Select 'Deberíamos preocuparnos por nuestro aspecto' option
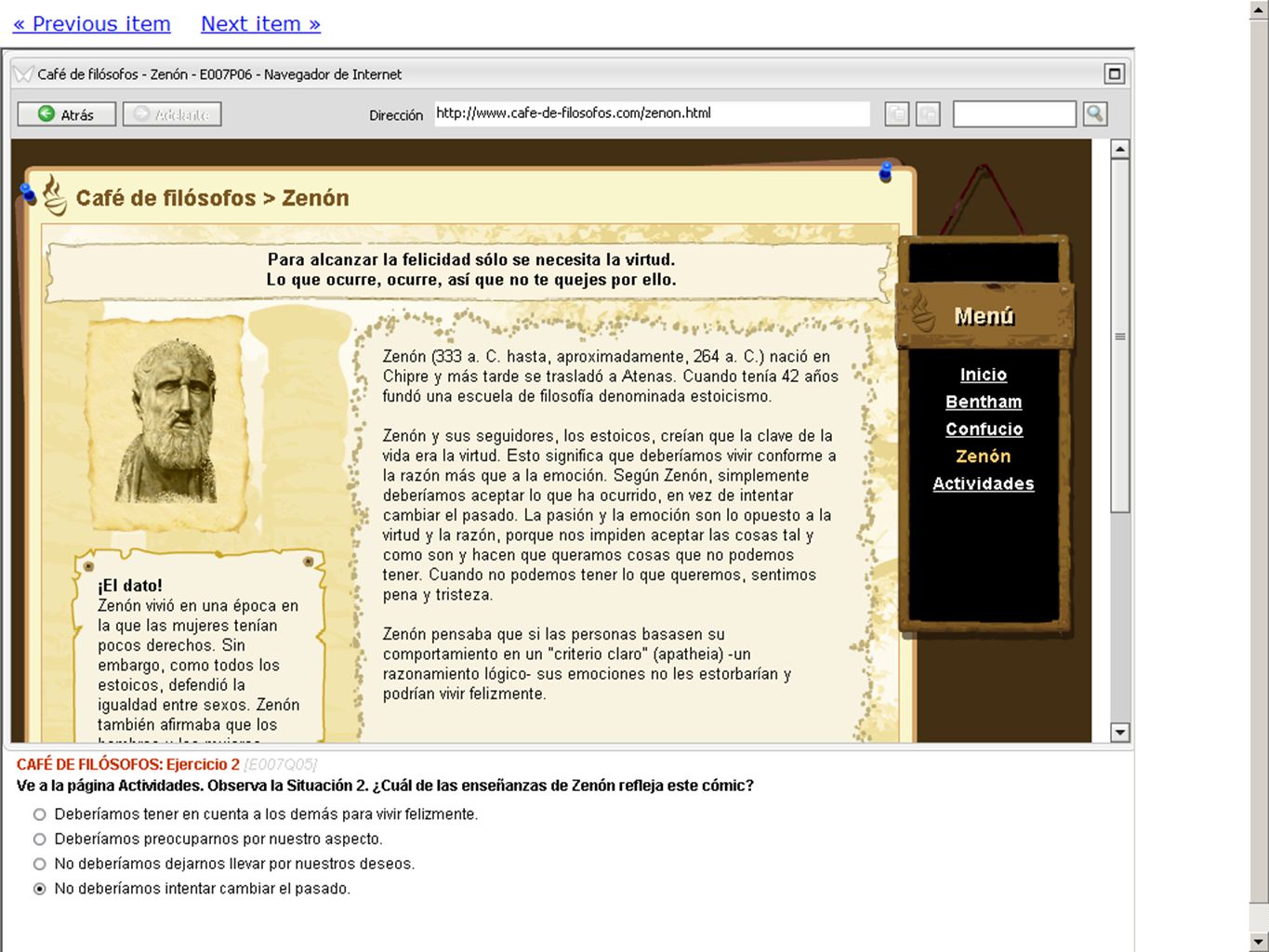The height and width of the screenshot is (952, 1269). (39, 840)
